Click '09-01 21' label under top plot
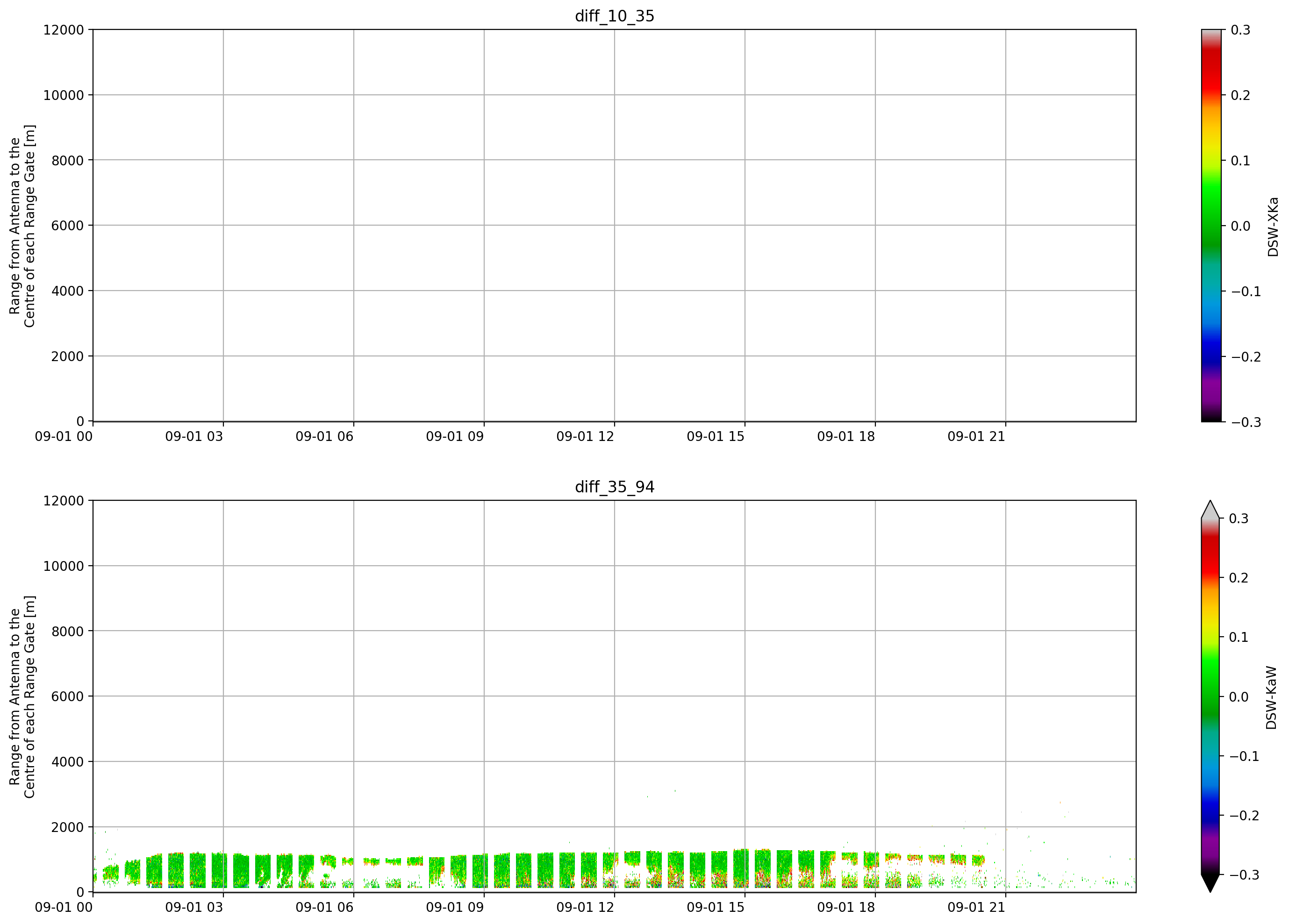 976,436
